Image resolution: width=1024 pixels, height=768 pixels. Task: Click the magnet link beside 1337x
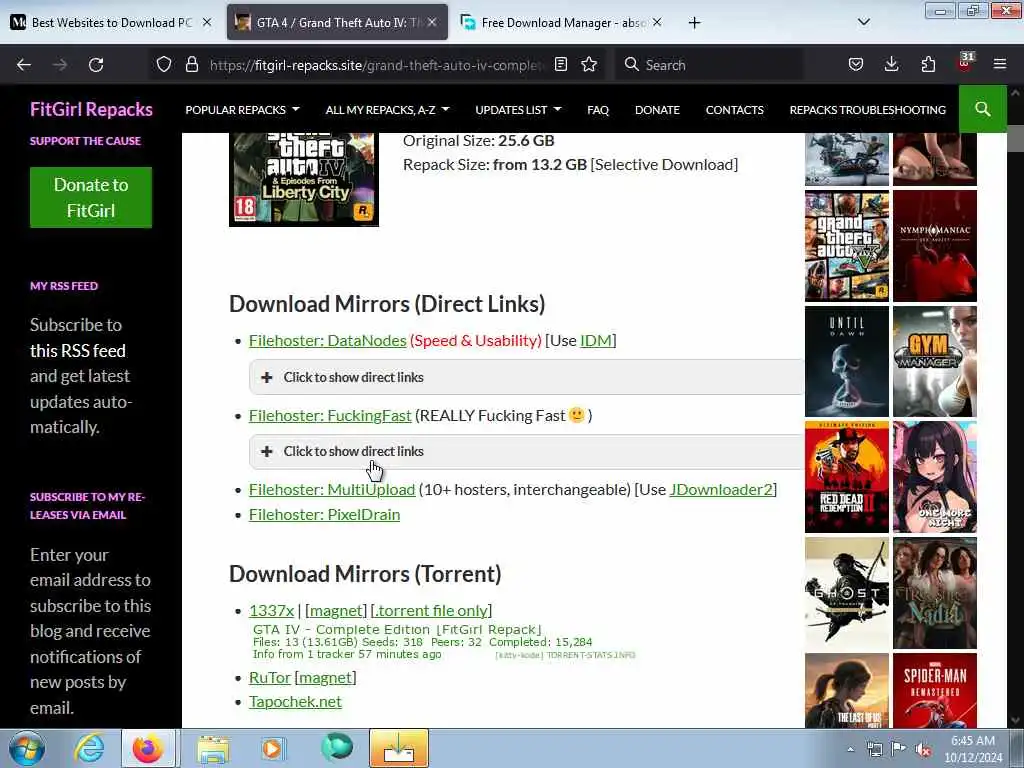point(336,610)
